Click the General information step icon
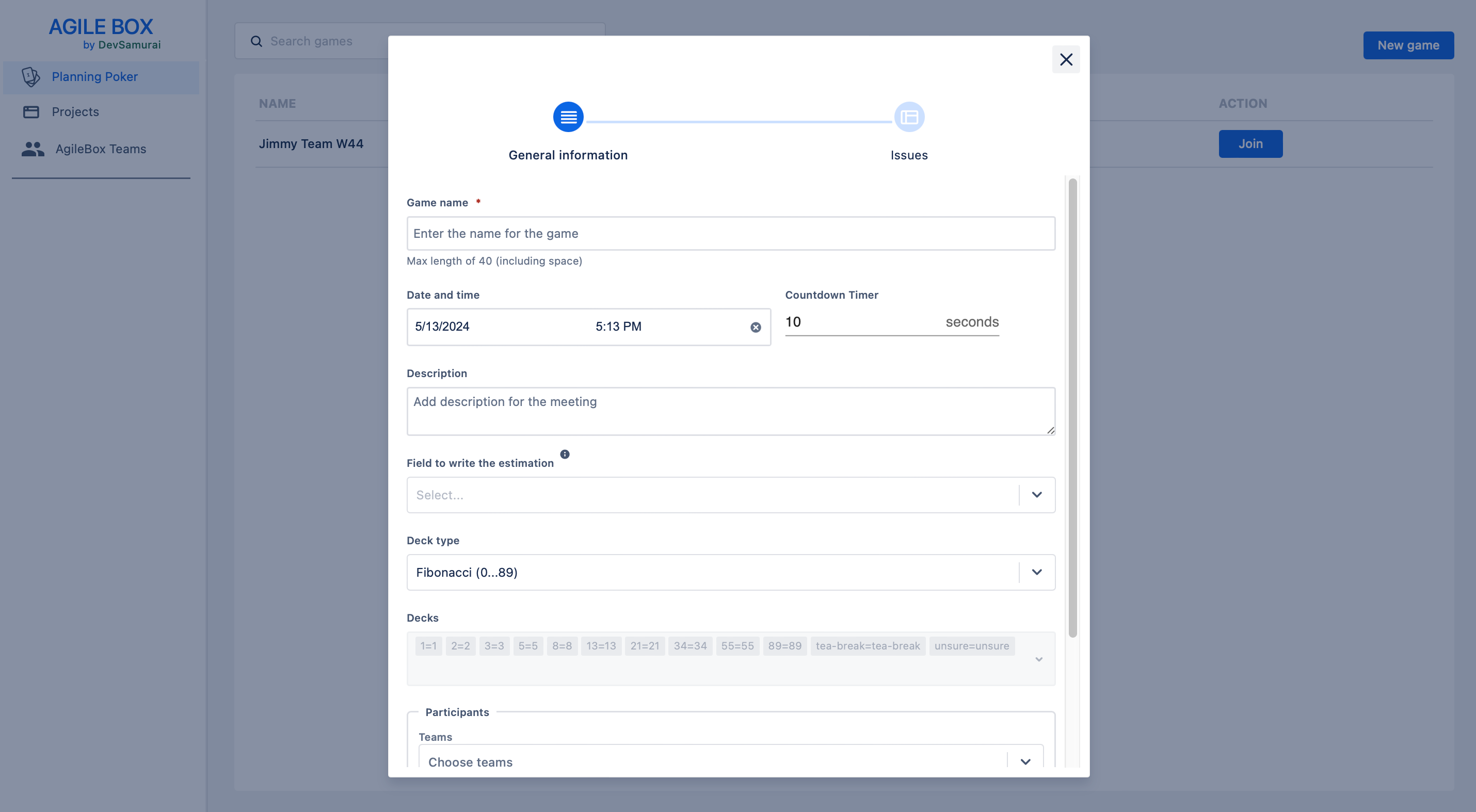Screen dimensions: 1476x812 [568, 117]
